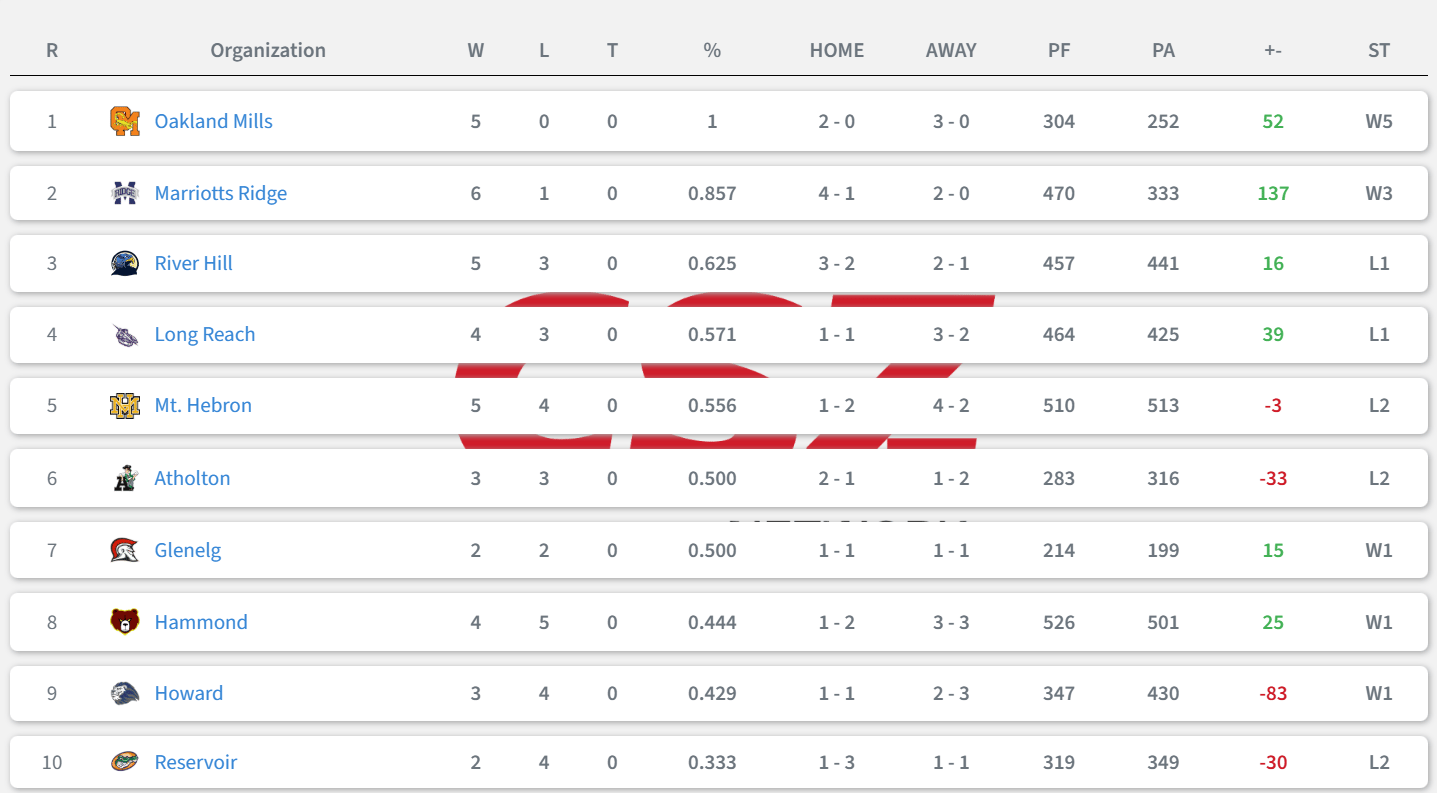The width and height of the screenshot is (1437, 793).
Task: Open the Marriotts Ridge team link
Action: pyautogui.click(x=220, y=193)
